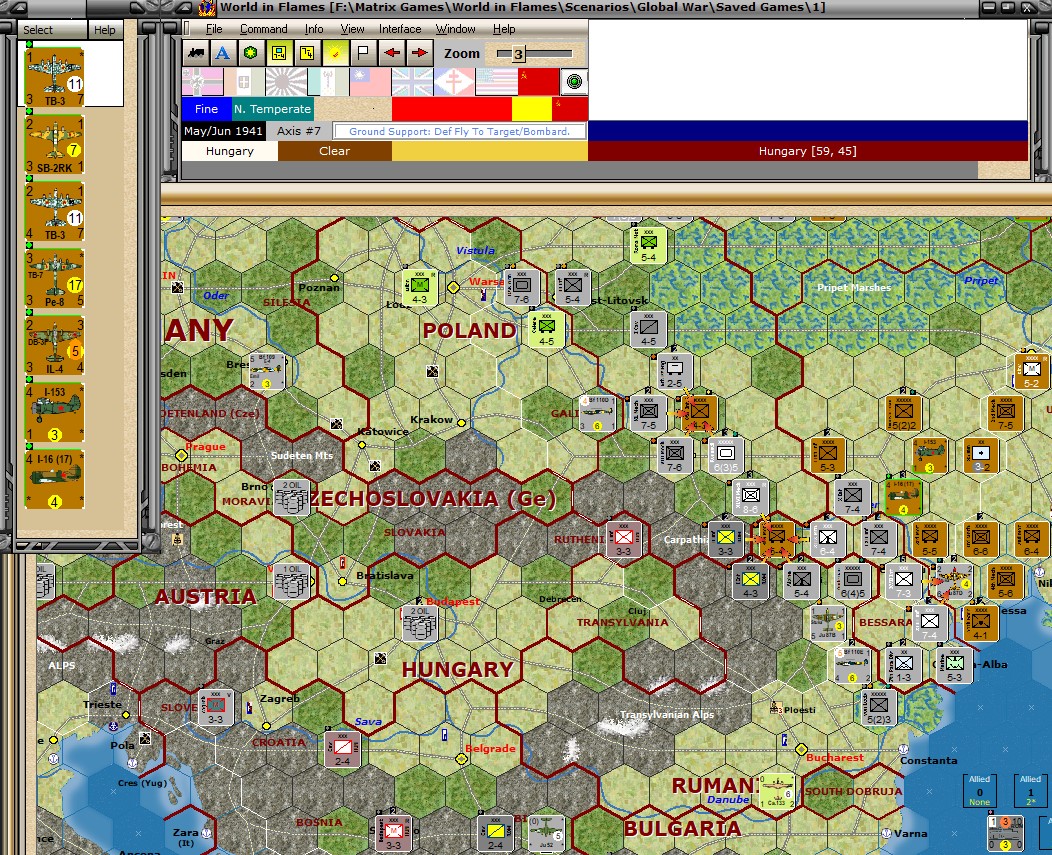Open the View menu
This screenshot has height=855, width=1052.
(x=352, y=29)
